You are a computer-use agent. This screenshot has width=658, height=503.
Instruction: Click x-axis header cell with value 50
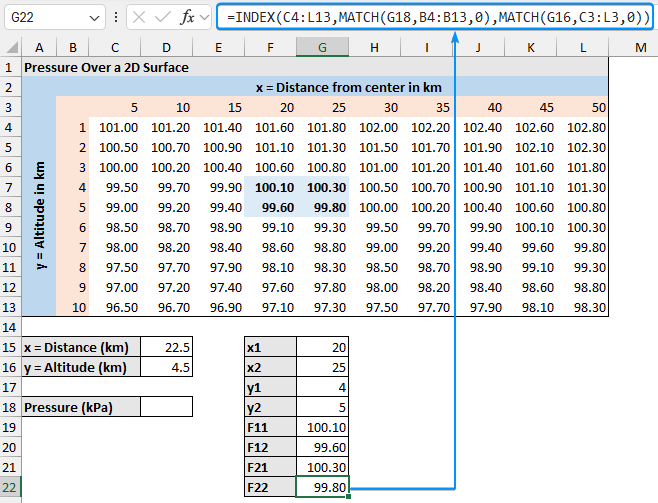tap(582, 107)
